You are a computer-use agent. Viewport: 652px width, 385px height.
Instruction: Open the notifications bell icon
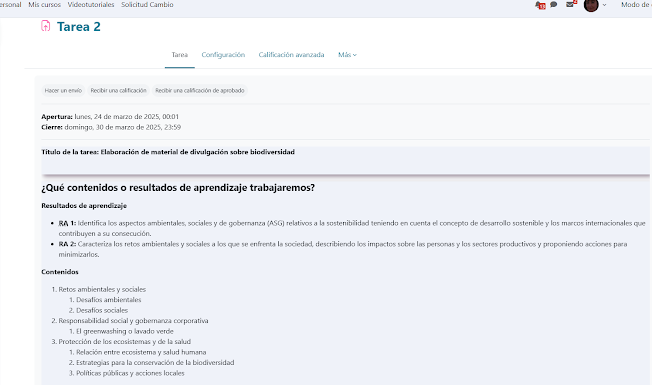point(540,5)
